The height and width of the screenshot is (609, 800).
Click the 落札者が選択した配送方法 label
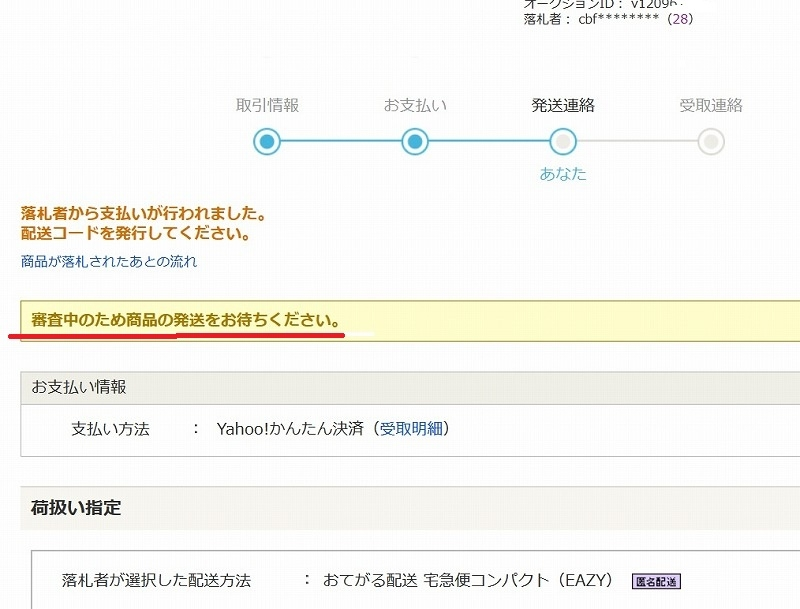[x=156, y=580]
